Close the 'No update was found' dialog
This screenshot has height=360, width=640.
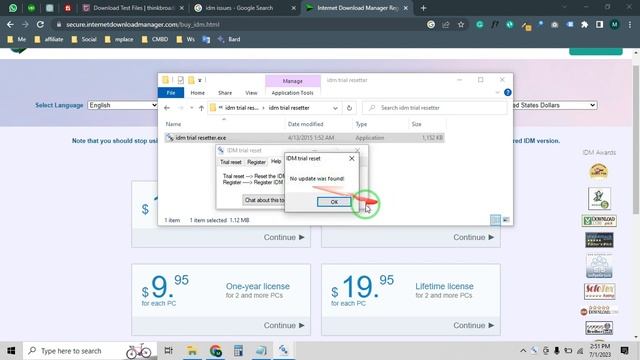pyautogui.click(x=352, y=158)
